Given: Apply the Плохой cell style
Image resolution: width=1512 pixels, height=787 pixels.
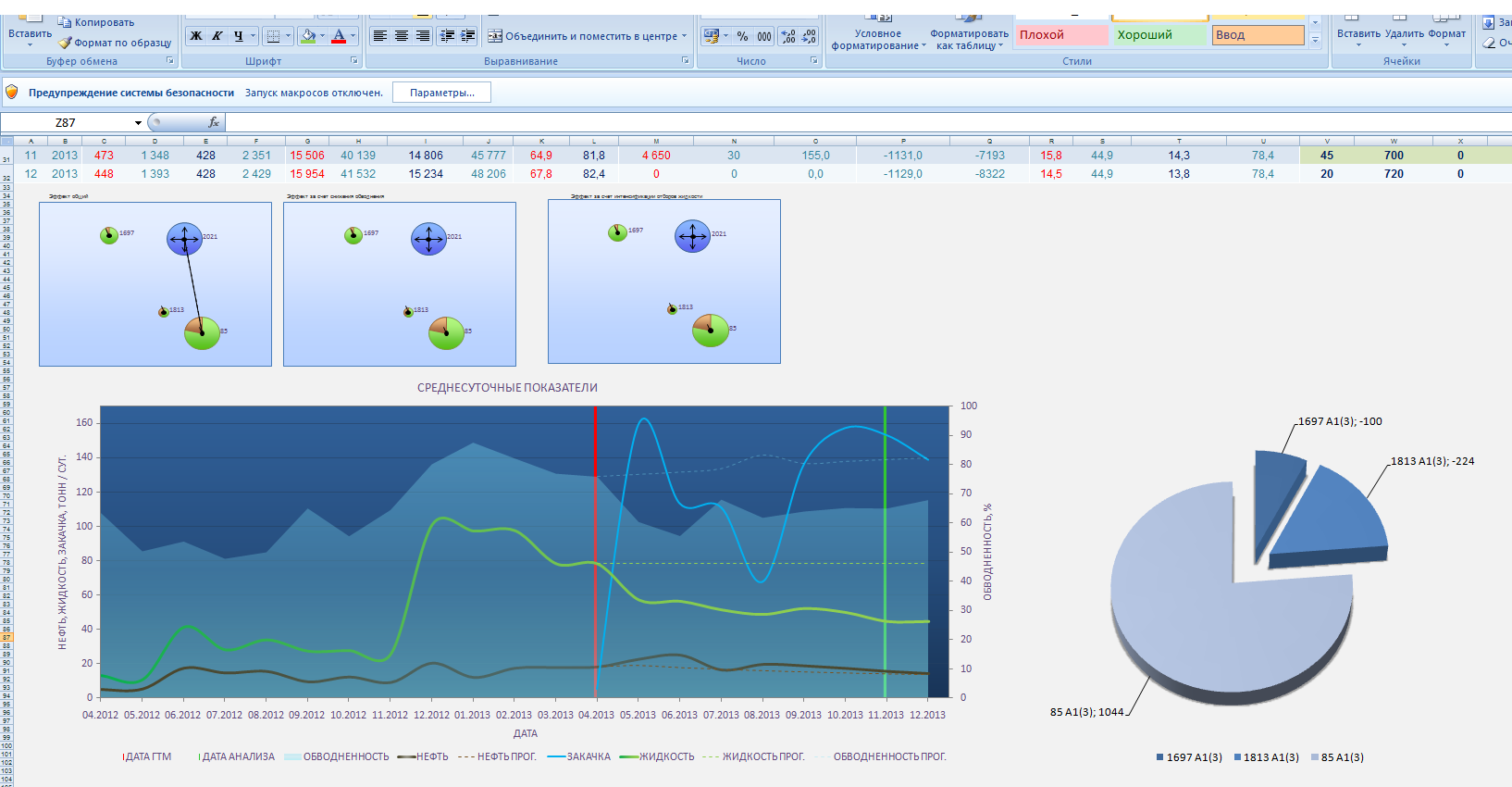Looking at the screenshot, I should coord(1061,35).
